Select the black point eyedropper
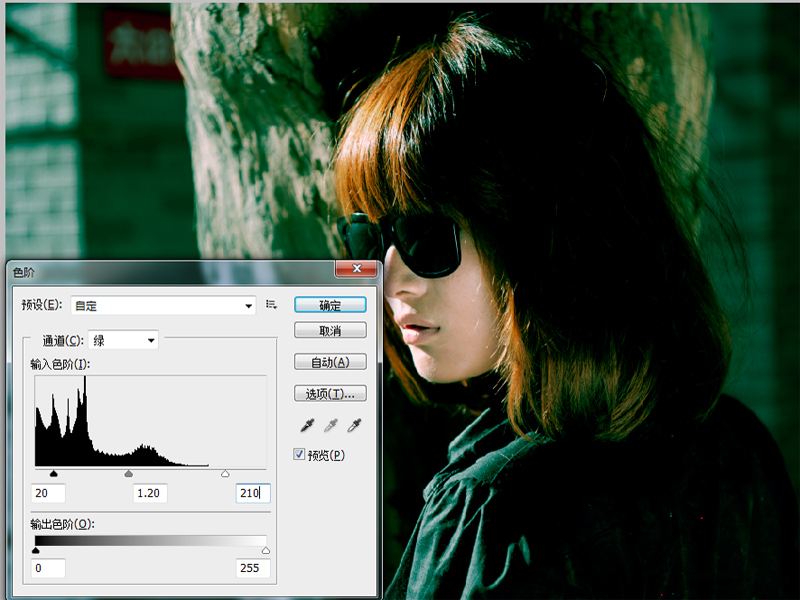Image resolution: width=800 pixels, height=600 pixels. pyautogui.click(x=309, y=426)
